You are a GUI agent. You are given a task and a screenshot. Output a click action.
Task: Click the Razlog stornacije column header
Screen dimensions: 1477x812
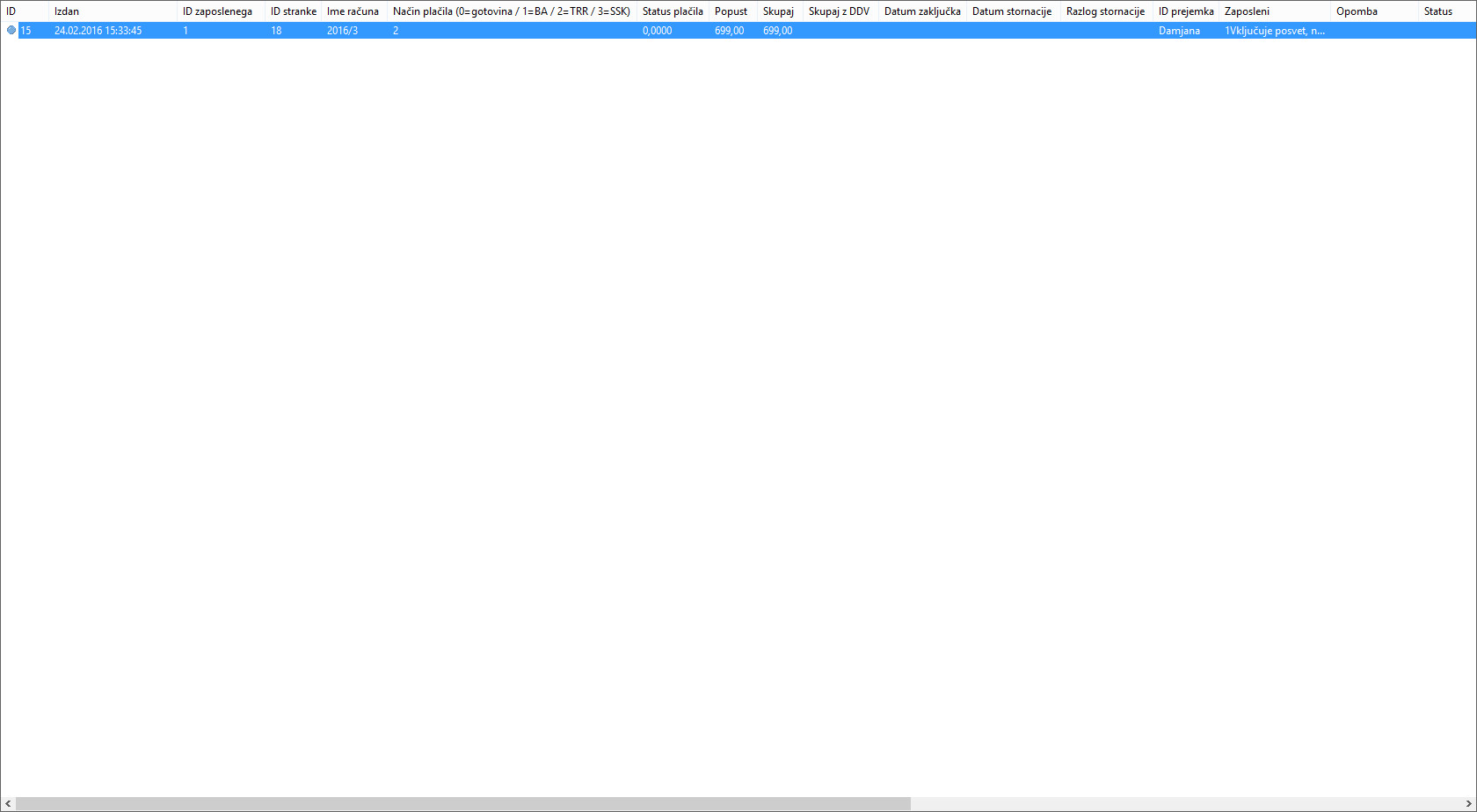pyautogui.click(x=1105, y=11)
